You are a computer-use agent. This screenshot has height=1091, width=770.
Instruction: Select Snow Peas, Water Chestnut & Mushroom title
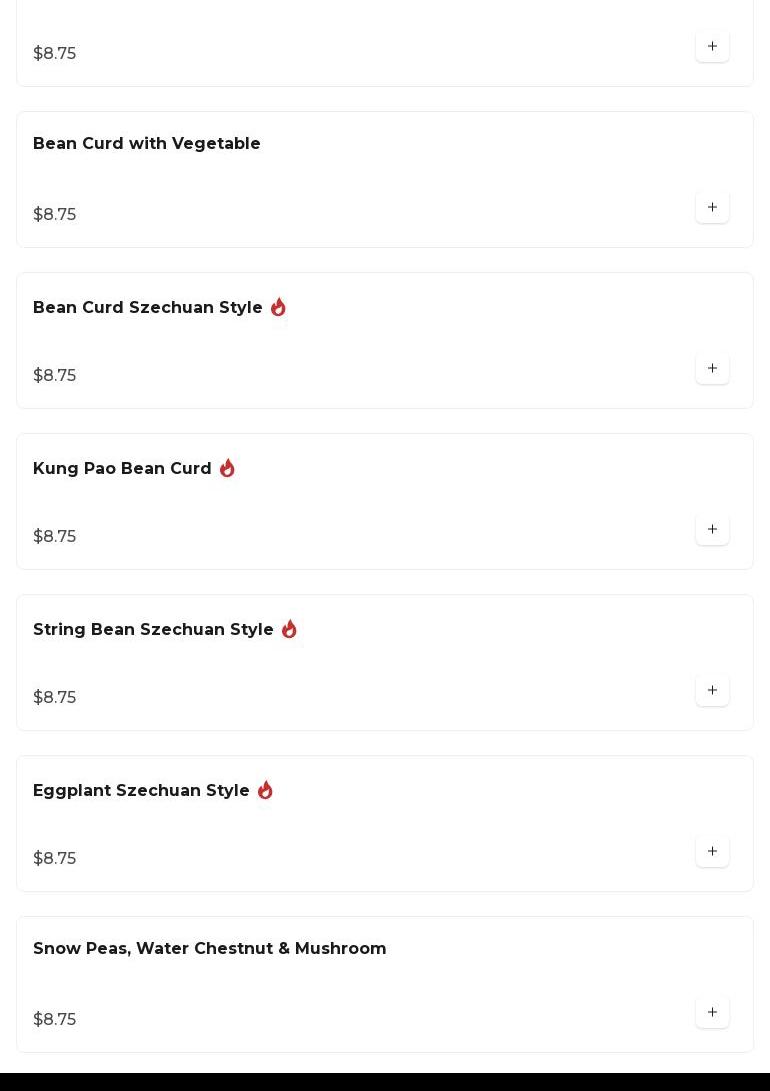pyautogui.click(x=210, y=949)
